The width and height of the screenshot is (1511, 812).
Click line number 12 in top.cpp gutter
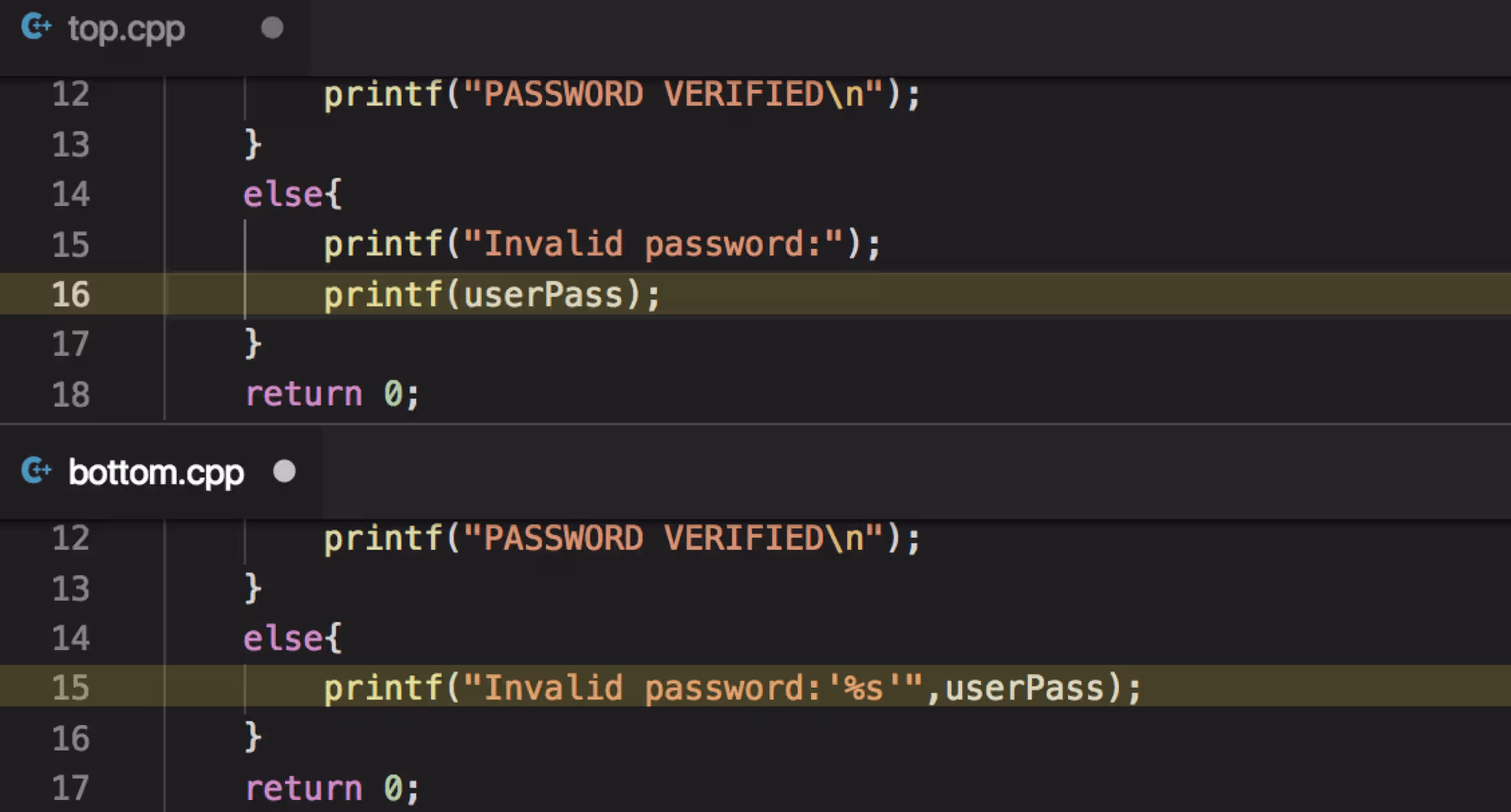pyautogui.click(x=71, y=94)
